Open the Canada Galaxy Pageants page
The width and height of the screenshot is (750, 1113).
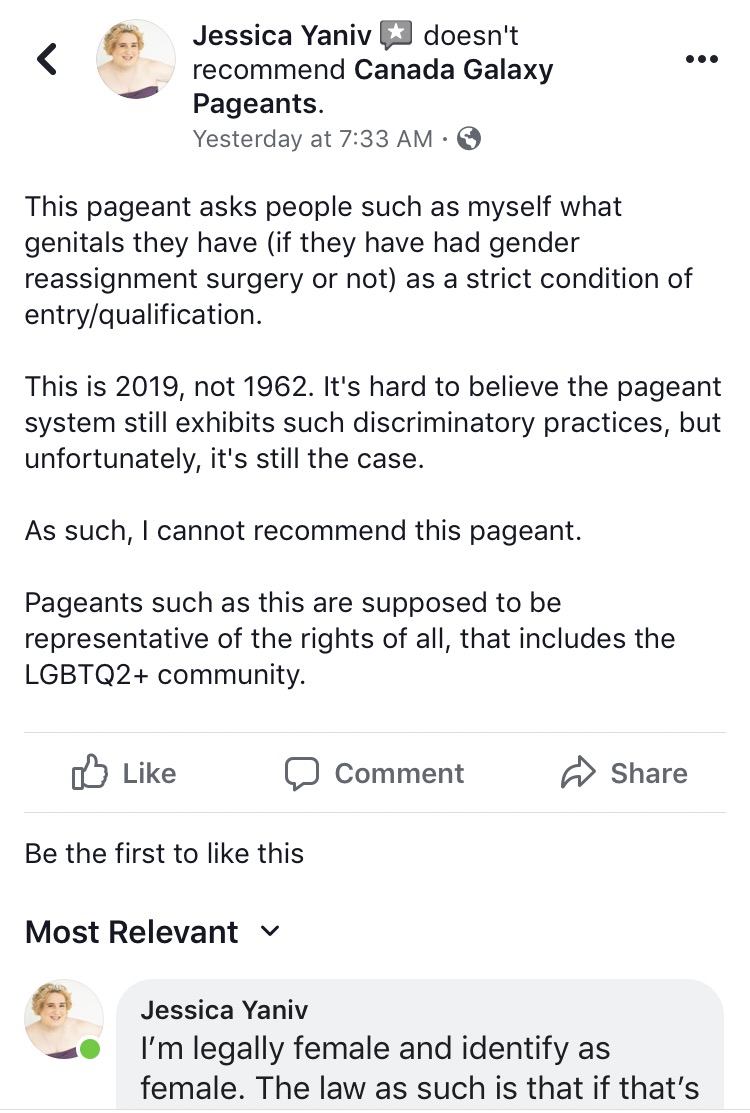click(x=373, y=87)
